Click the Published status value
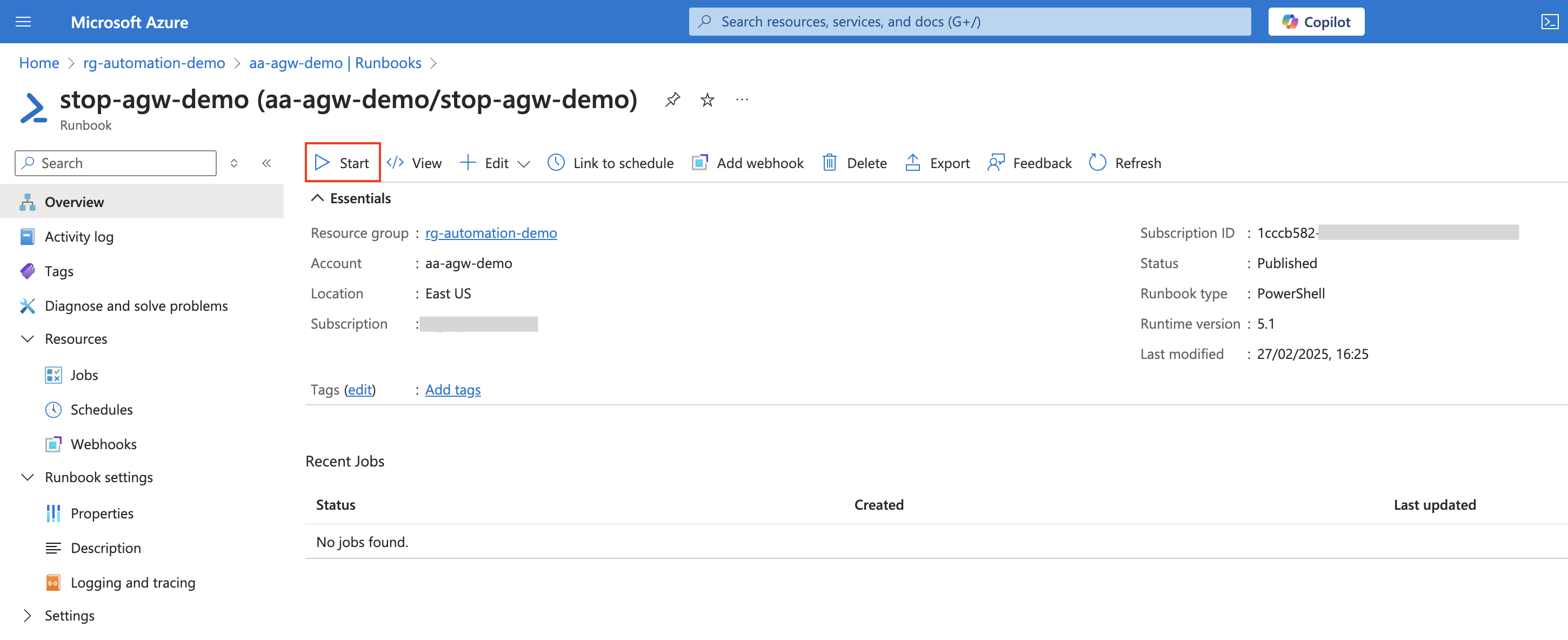Viewport: 1568px width, 640px height. click(x=1287, y=264)
